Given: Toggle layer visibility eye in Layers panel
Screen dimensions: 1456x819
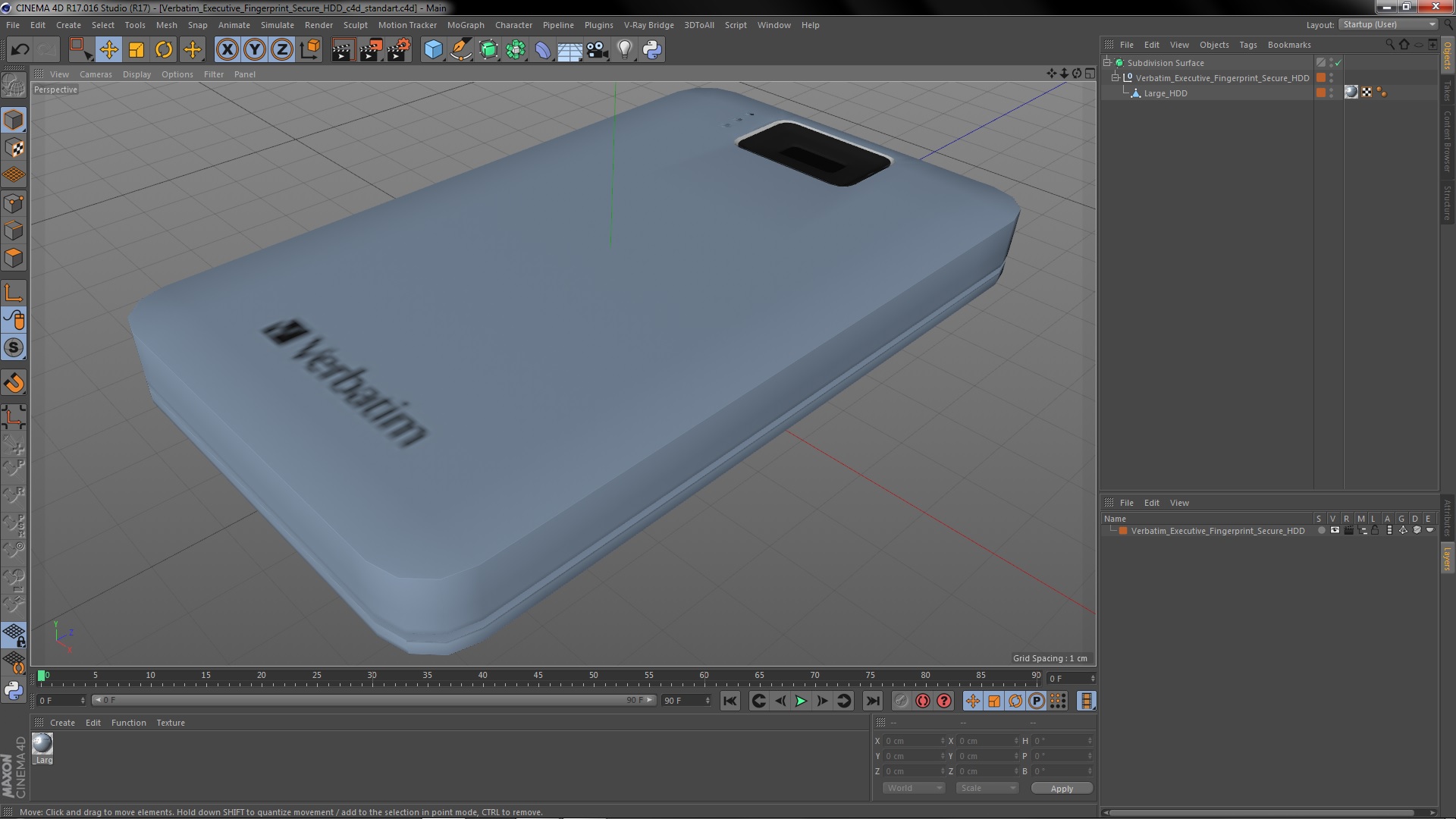Looking at the screenshot, I should point(1335,531).
